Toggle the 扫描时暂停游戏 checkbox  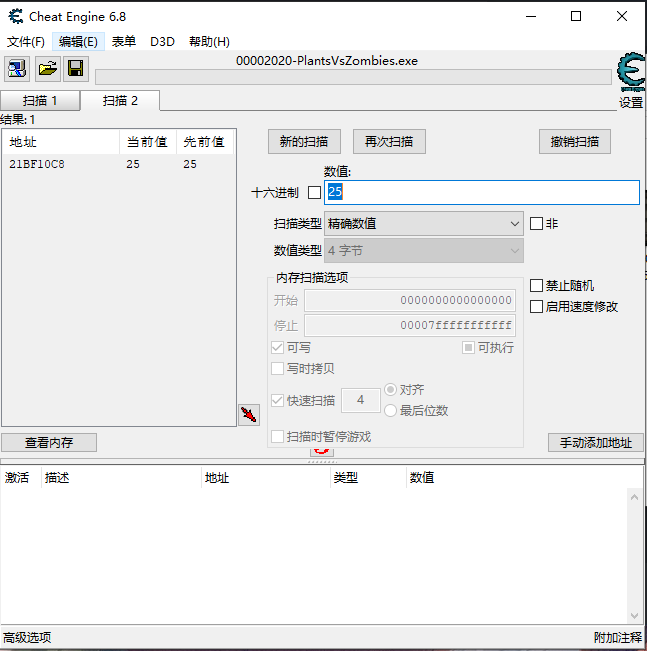(x=277, y=437)
